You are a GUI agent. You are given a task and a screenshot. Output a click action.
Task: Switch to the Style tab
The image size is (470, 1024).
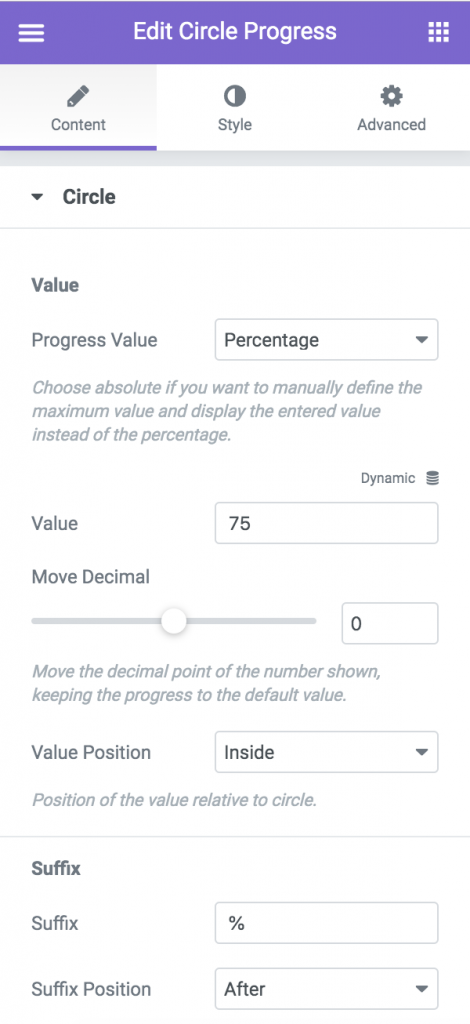(235, 108)
